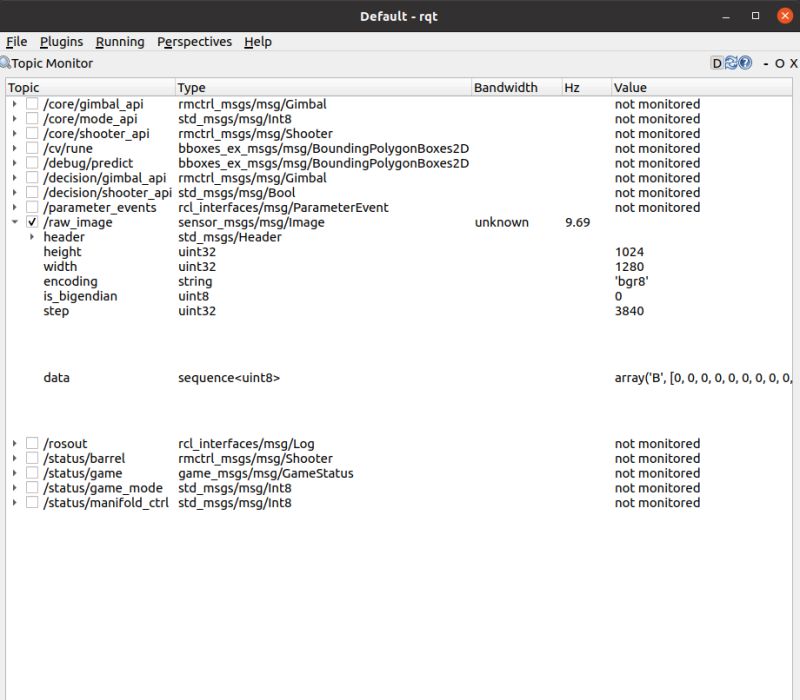
Task: Open the Perspectives menu
Action: (194, 42)
